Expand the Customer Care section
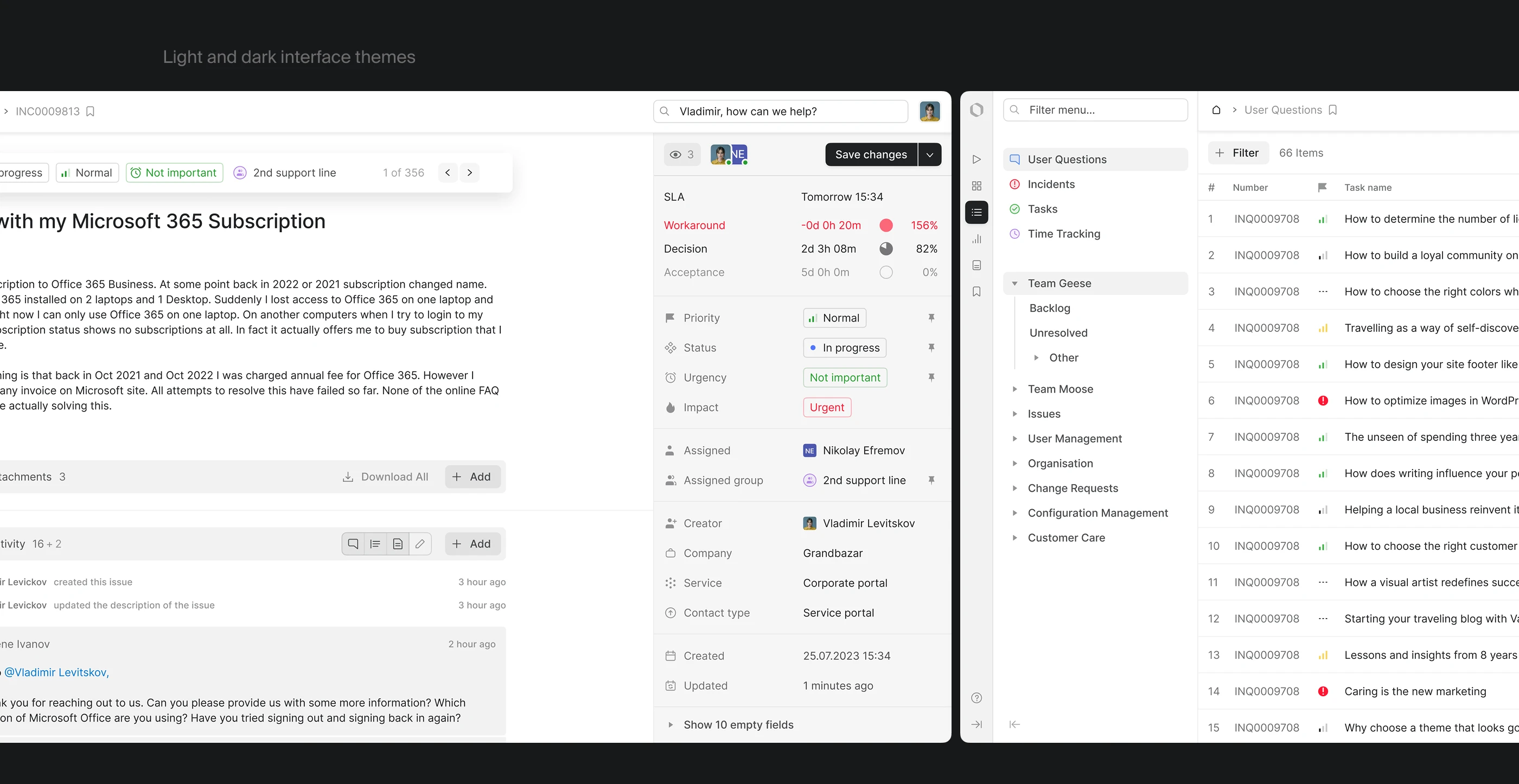Viewport: 1519px width, 784px height. 1016,537
